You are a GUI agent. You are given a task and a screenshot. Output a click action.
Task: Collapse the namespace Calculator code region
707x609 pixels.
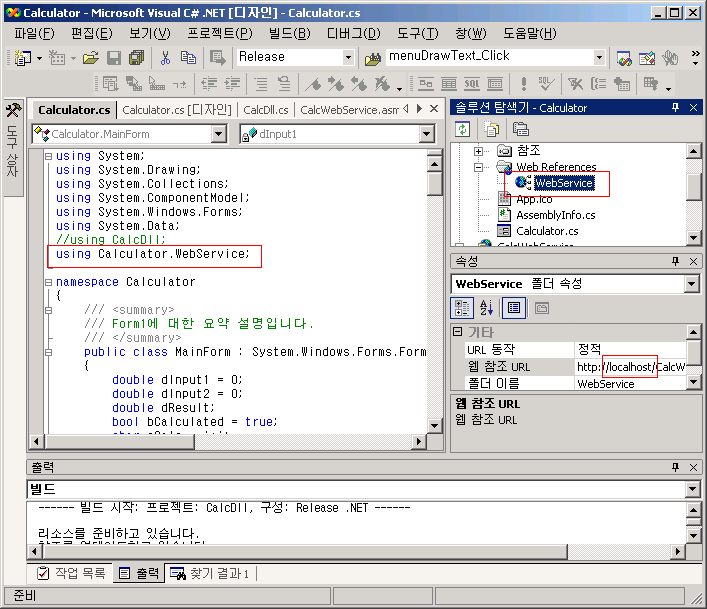click(x=48, y=282)
